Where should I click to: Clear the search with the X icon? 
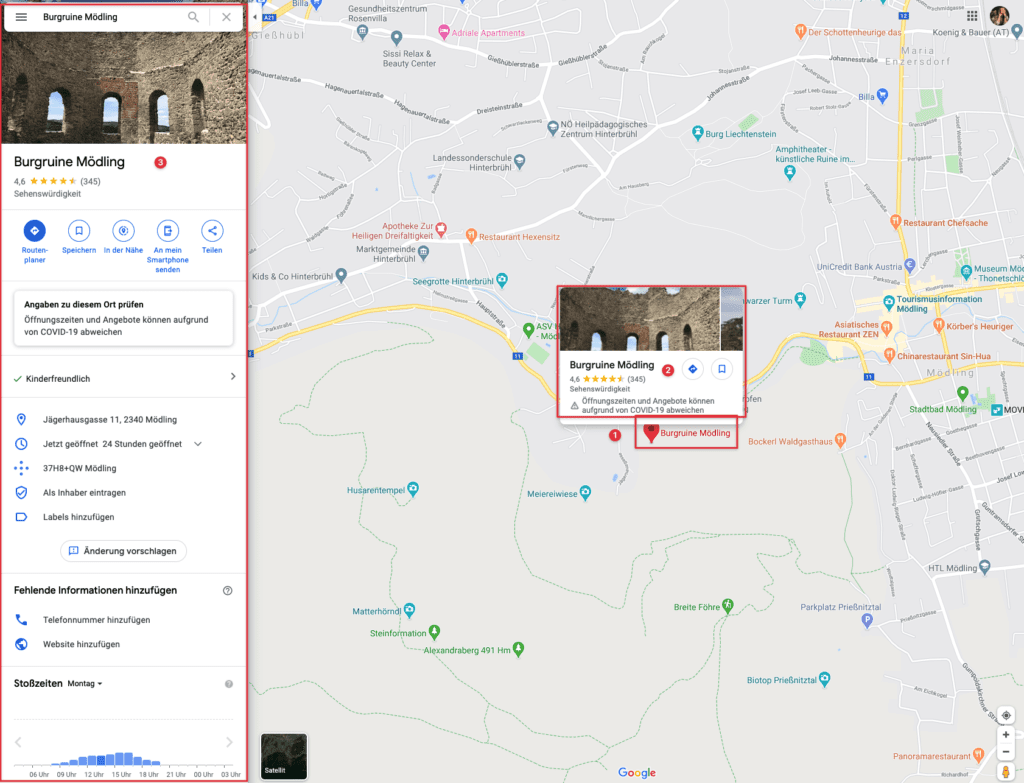pyautogui.click(x=226, y=17)
